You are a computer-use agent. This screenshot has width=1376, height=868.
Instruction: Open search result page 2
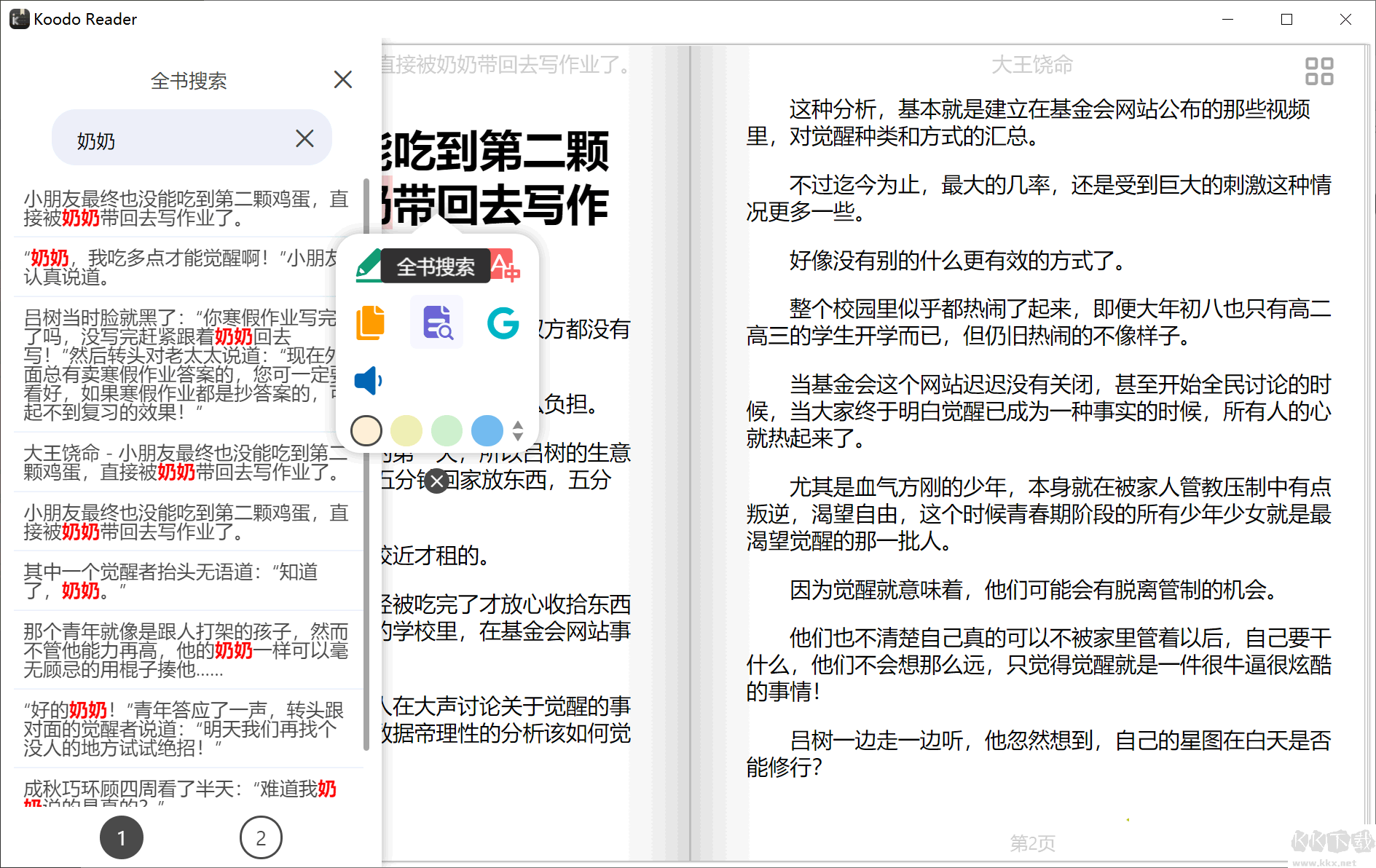pyautogui.click(x=260, y=837)
